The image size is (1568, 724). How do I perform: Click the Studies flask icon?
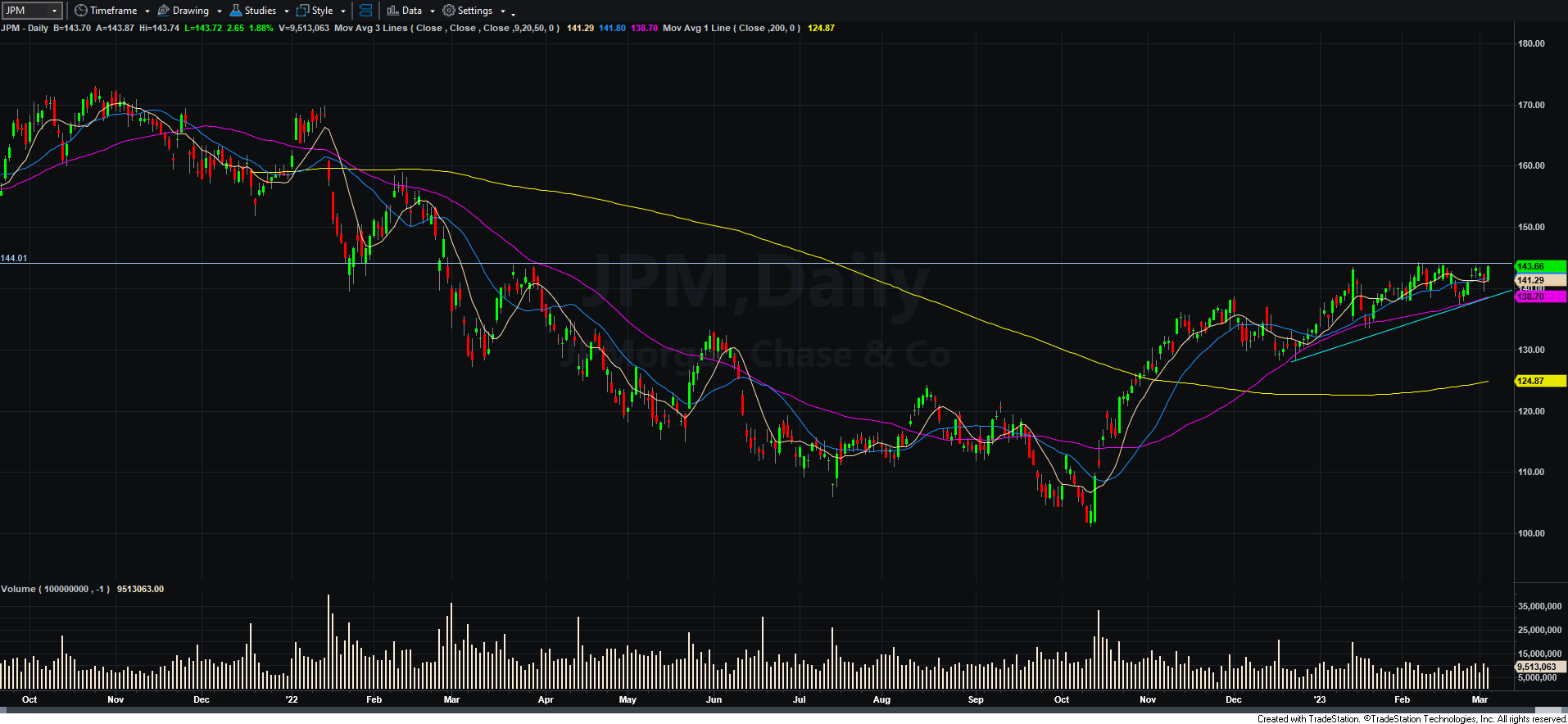236,11
